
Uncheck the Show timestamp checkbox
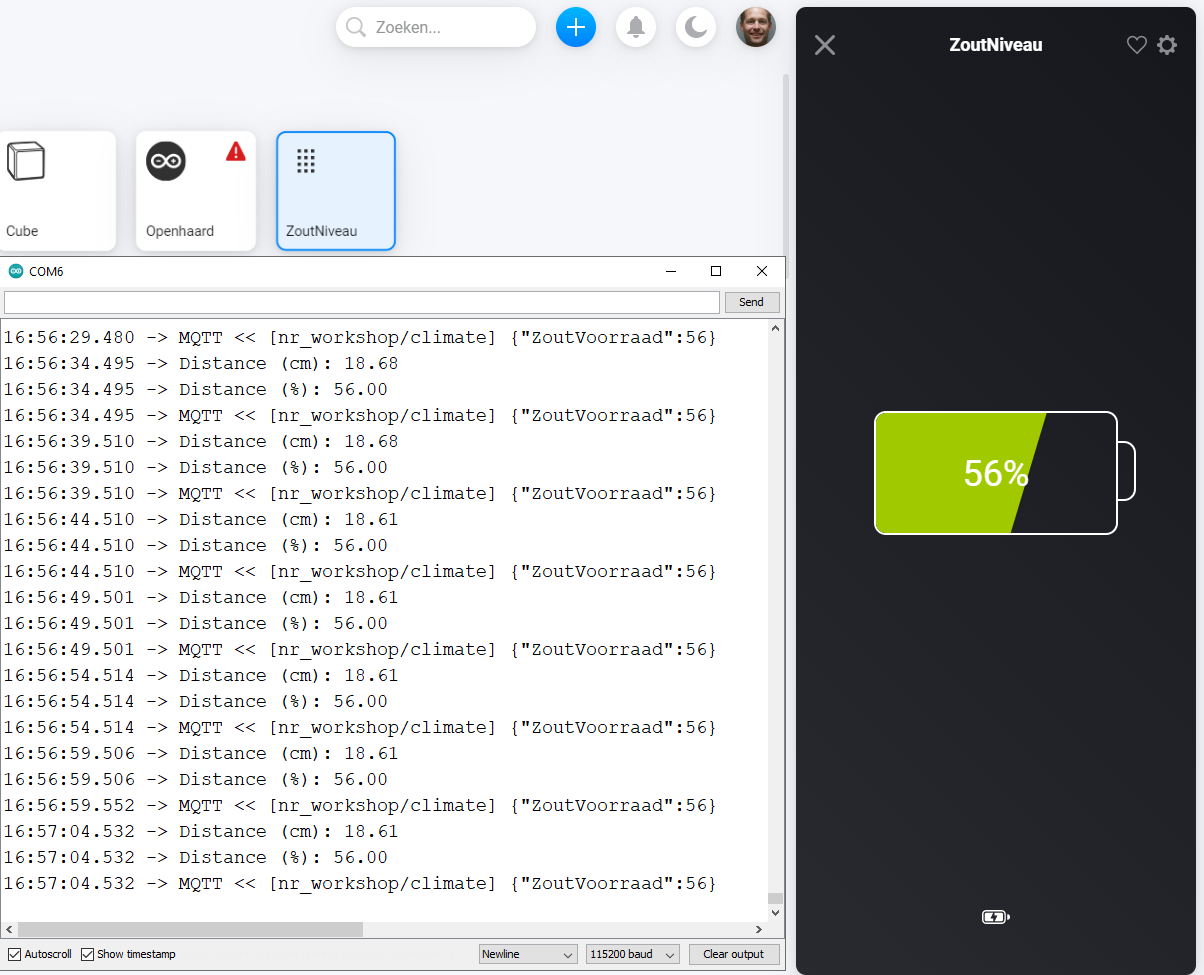coord(88,954)
